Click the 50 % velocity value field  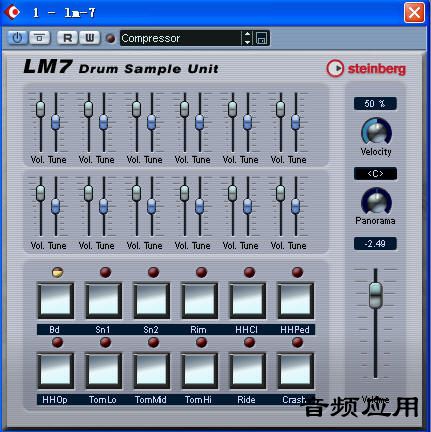[375, 104]
